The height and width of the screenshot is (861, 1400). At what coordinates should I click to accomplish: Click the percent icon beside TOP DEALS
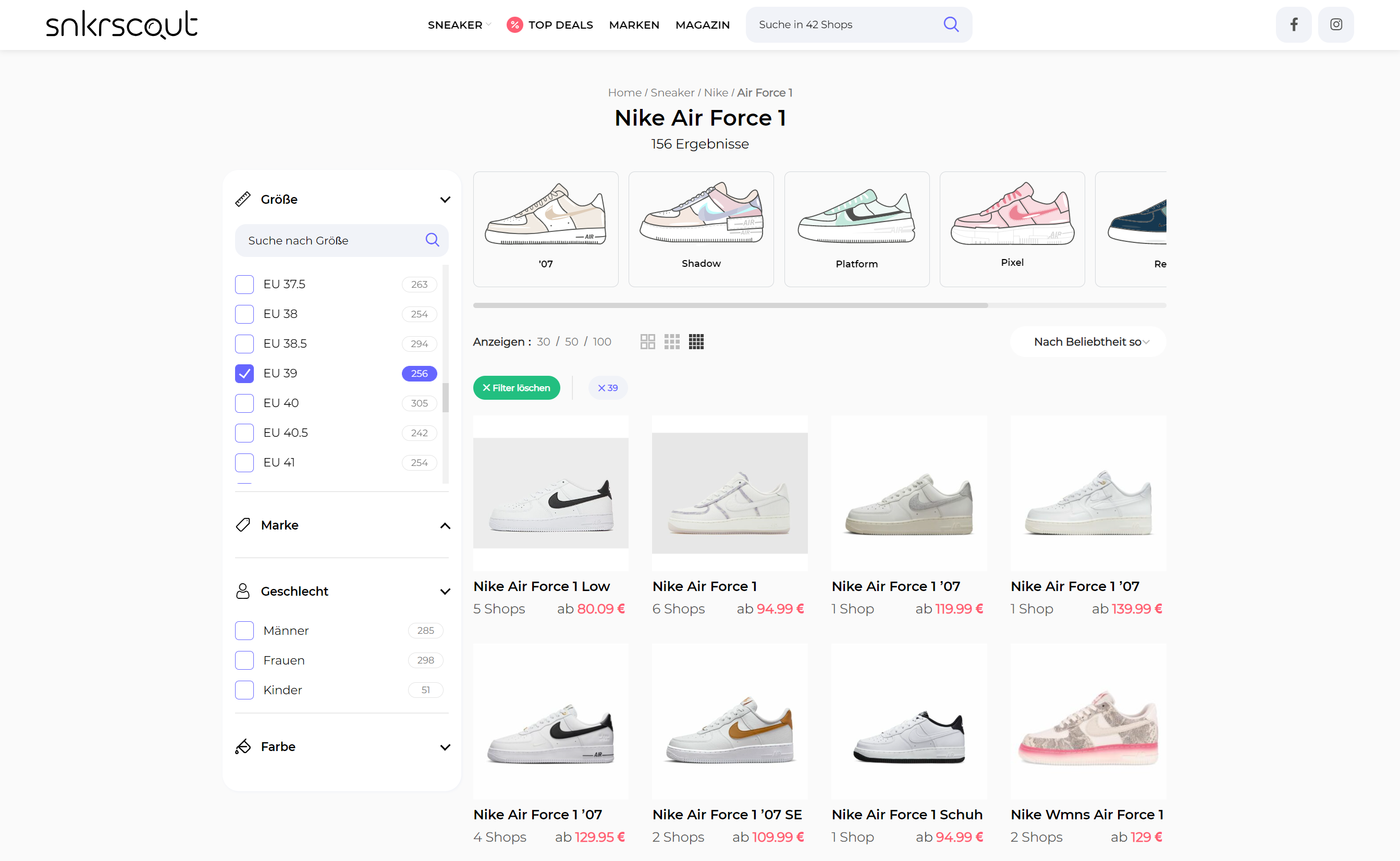pos(514,25)
